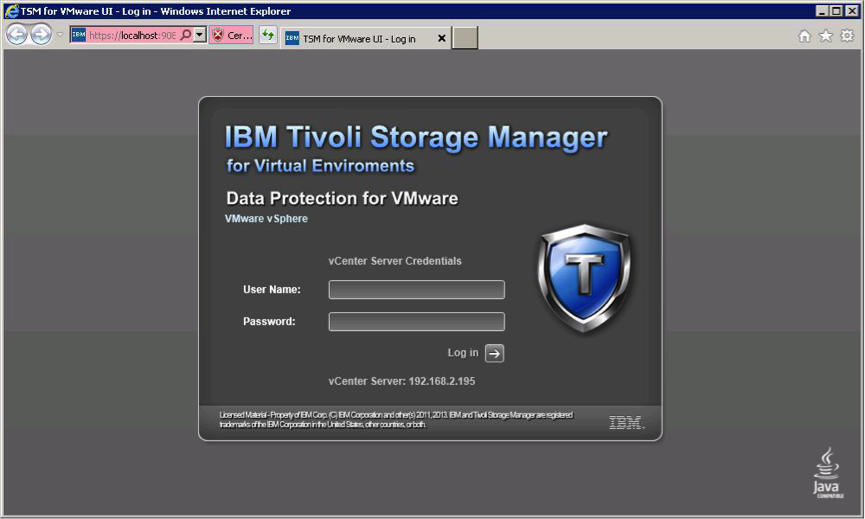Maximize the Internet Explorer window
865x519 pixels.
[x=837, y=11]
